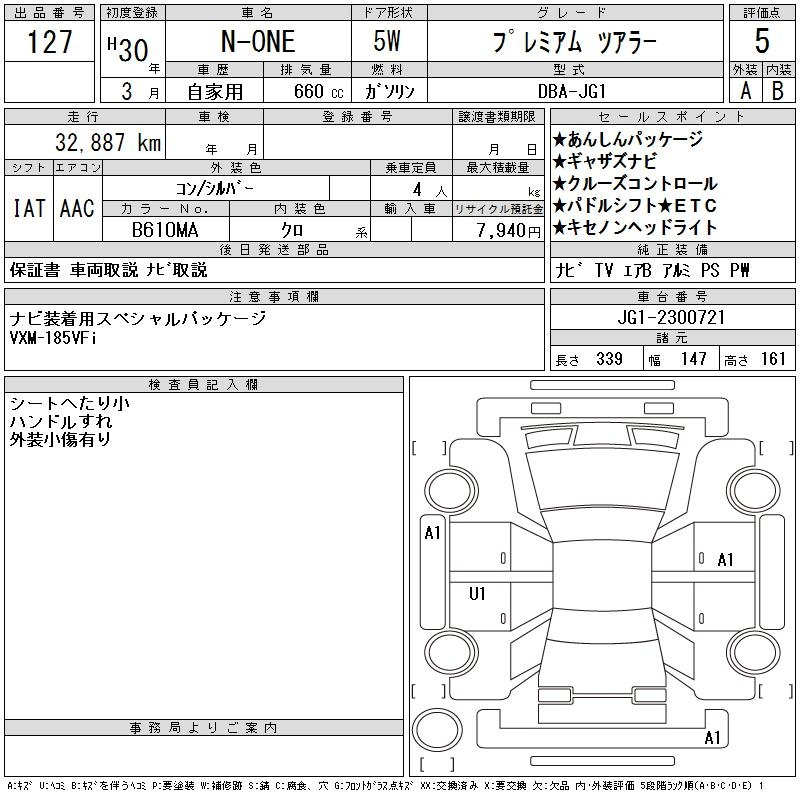
Task: Select sales point ★あんしんパッケージ
Action: click(x=628, y=139)
